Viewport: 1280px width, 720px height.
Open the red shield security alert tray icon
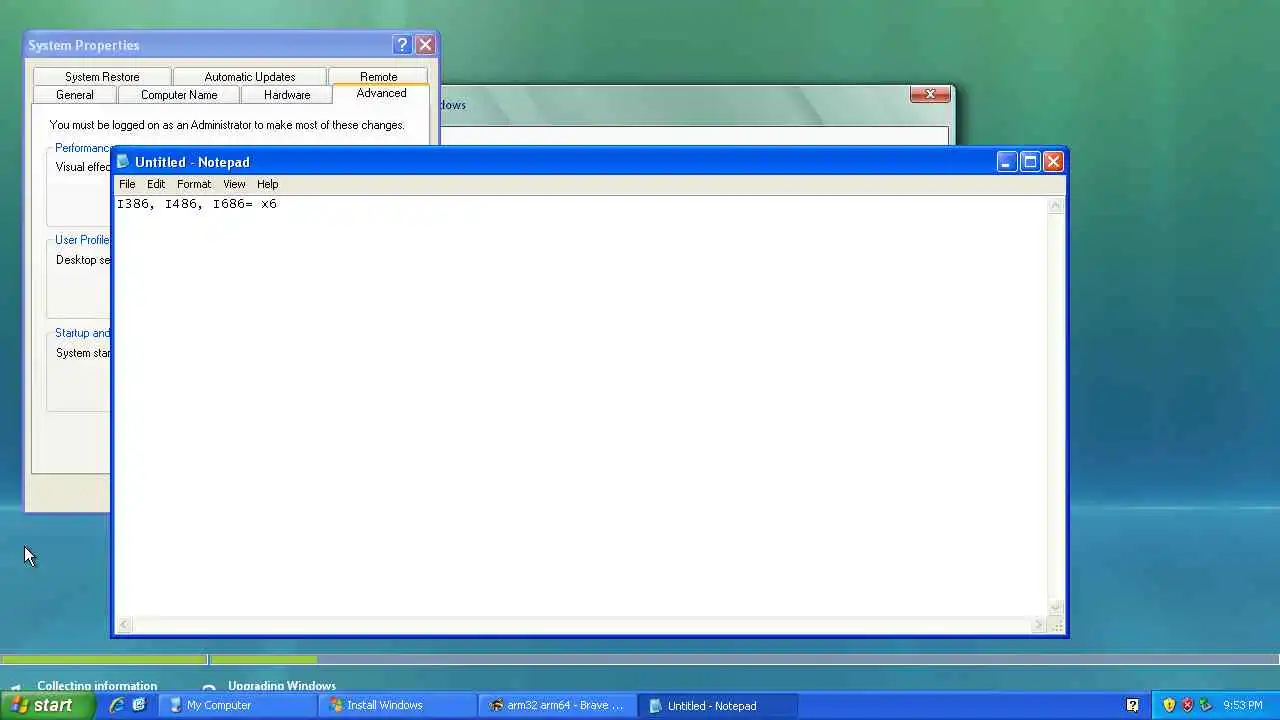[x=1188, y=705]
